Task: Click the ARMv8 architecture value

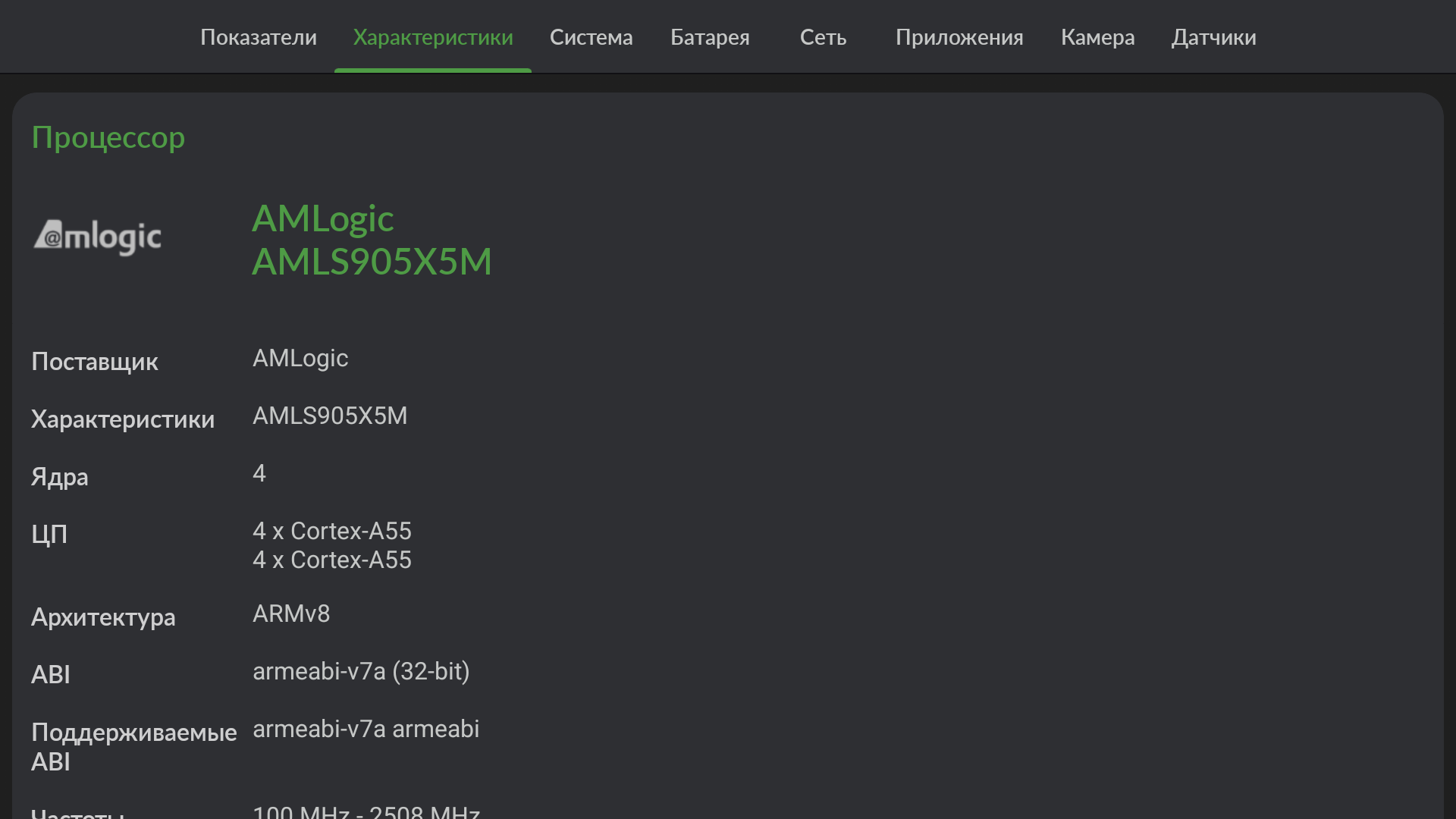Action: tap(291, 613)
